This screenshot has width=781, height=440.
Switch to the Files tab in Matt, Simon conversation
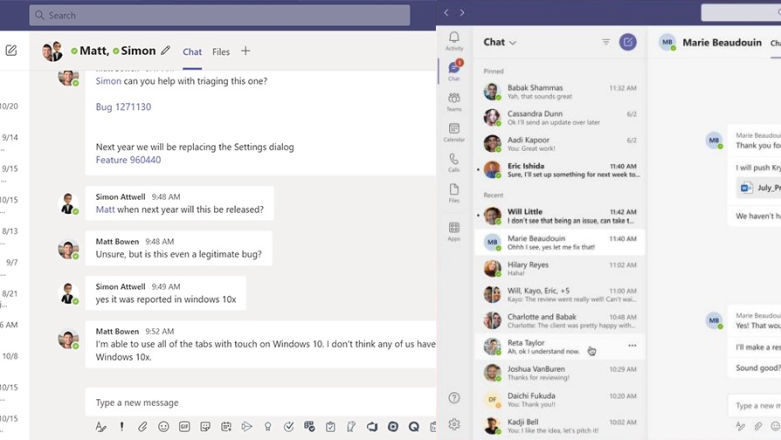click(221, 52)
